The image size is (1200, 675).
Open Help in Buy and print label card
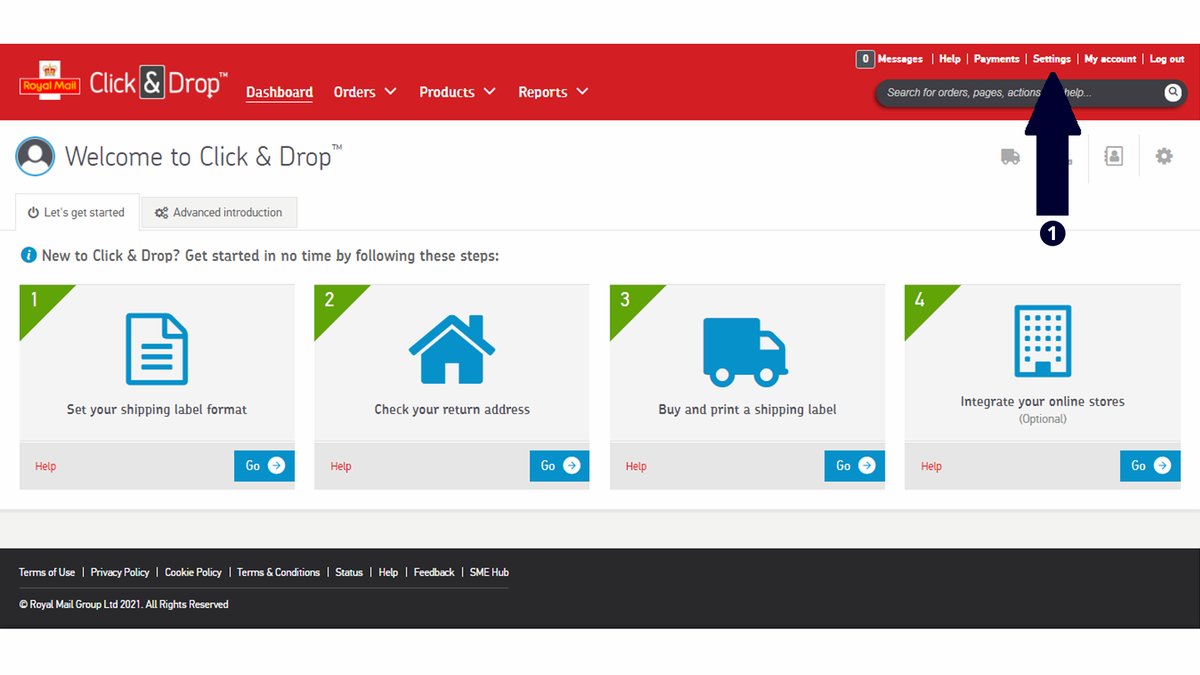click(x=636, y=466)
